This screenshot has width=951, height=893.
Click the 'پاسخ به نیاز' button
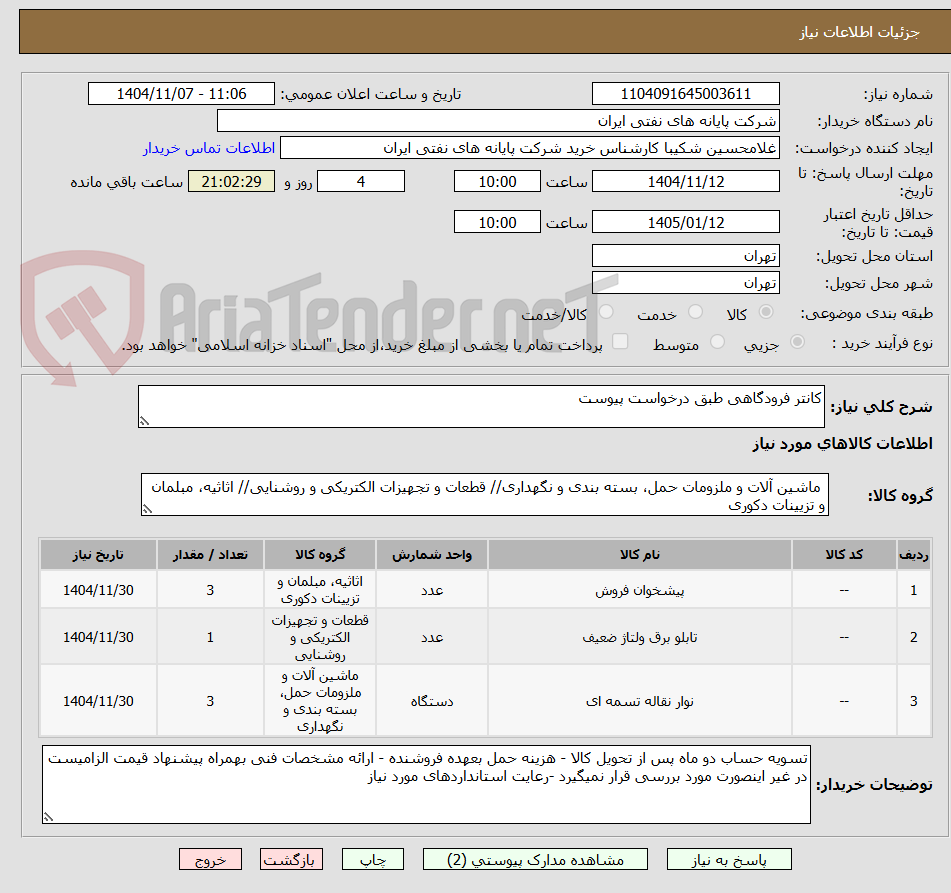tap(729, 859)
